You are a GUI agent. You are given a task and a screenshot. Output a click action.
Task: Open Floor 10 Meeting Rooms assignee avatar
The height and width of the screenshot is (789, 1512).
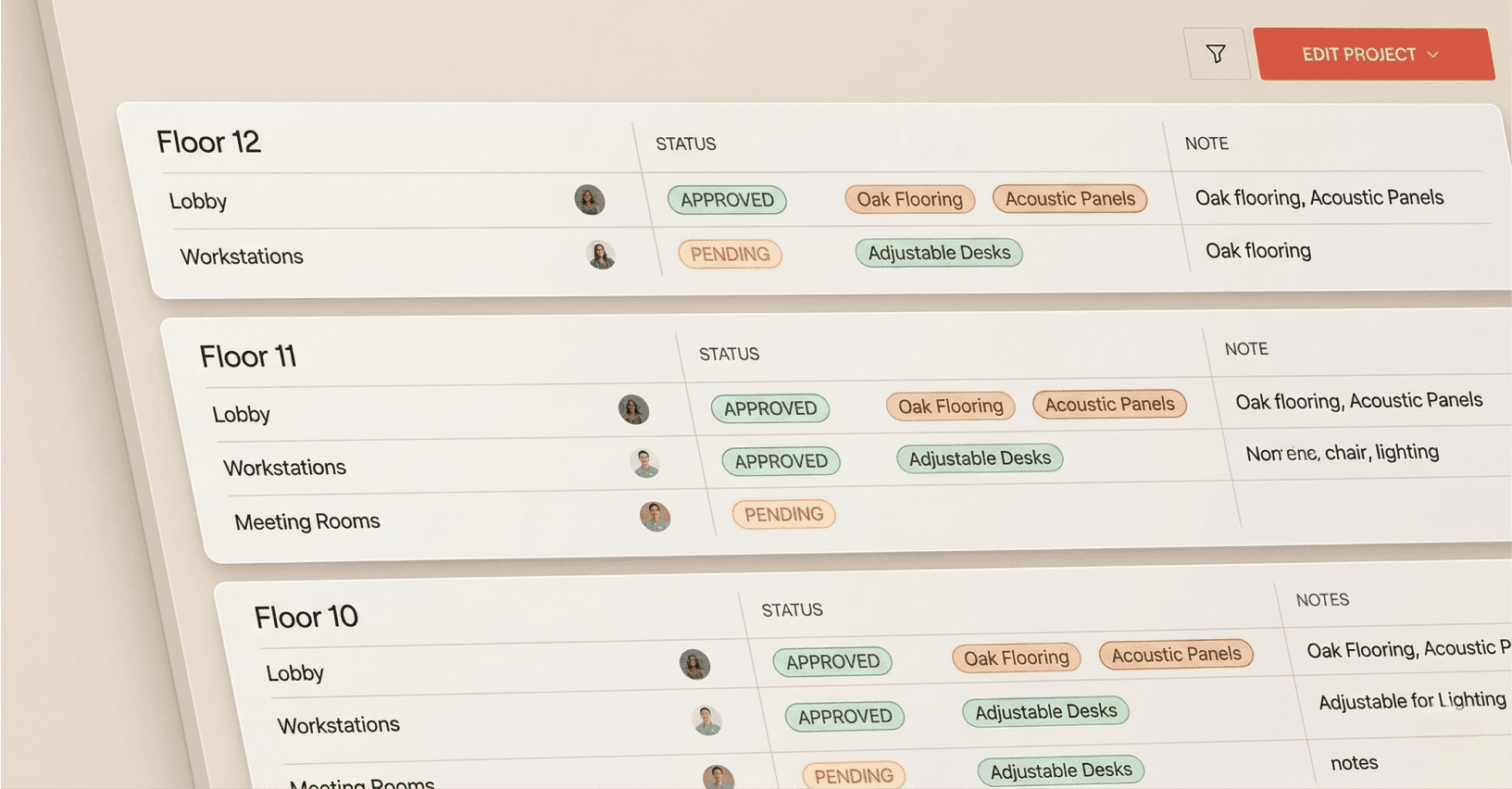pos(719,777)
